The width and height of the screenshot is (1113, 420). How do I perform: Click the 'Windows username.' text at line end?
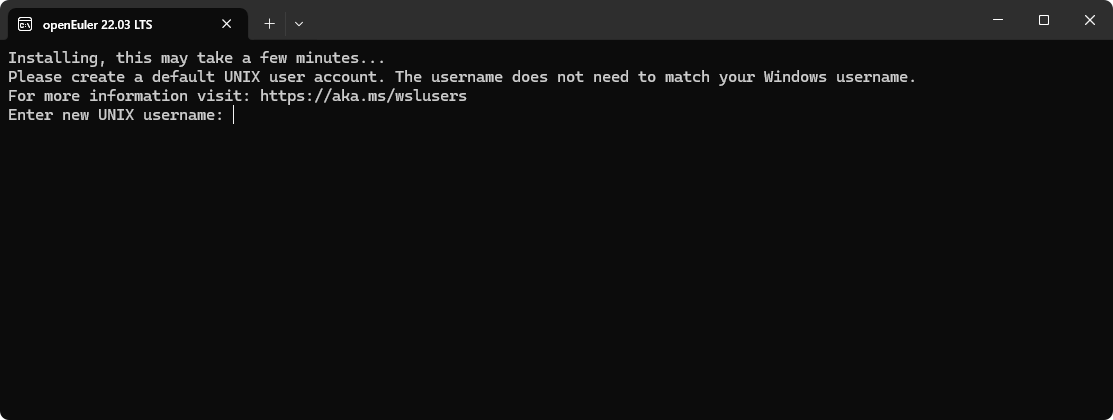[x=840, y=77]
